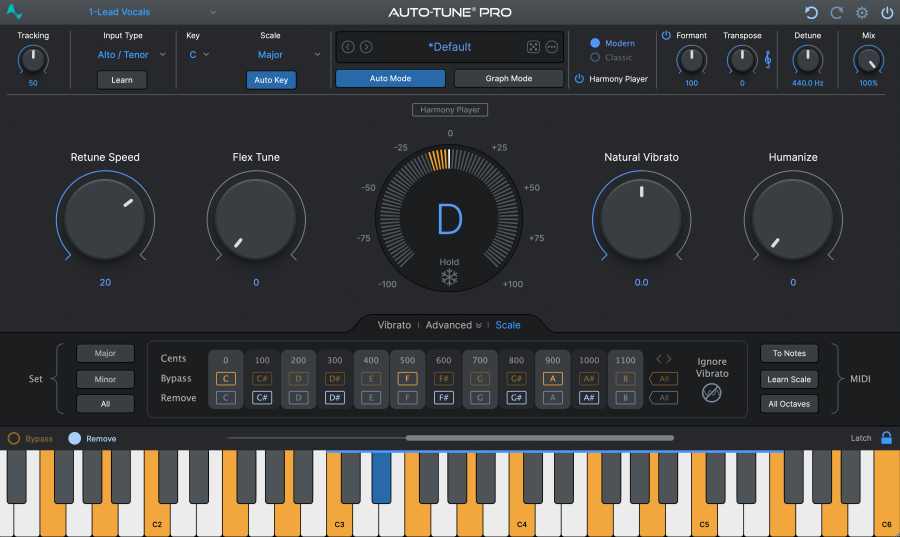
Task: Click the Retune Speed knob
Action: click(x=105, y=219)
